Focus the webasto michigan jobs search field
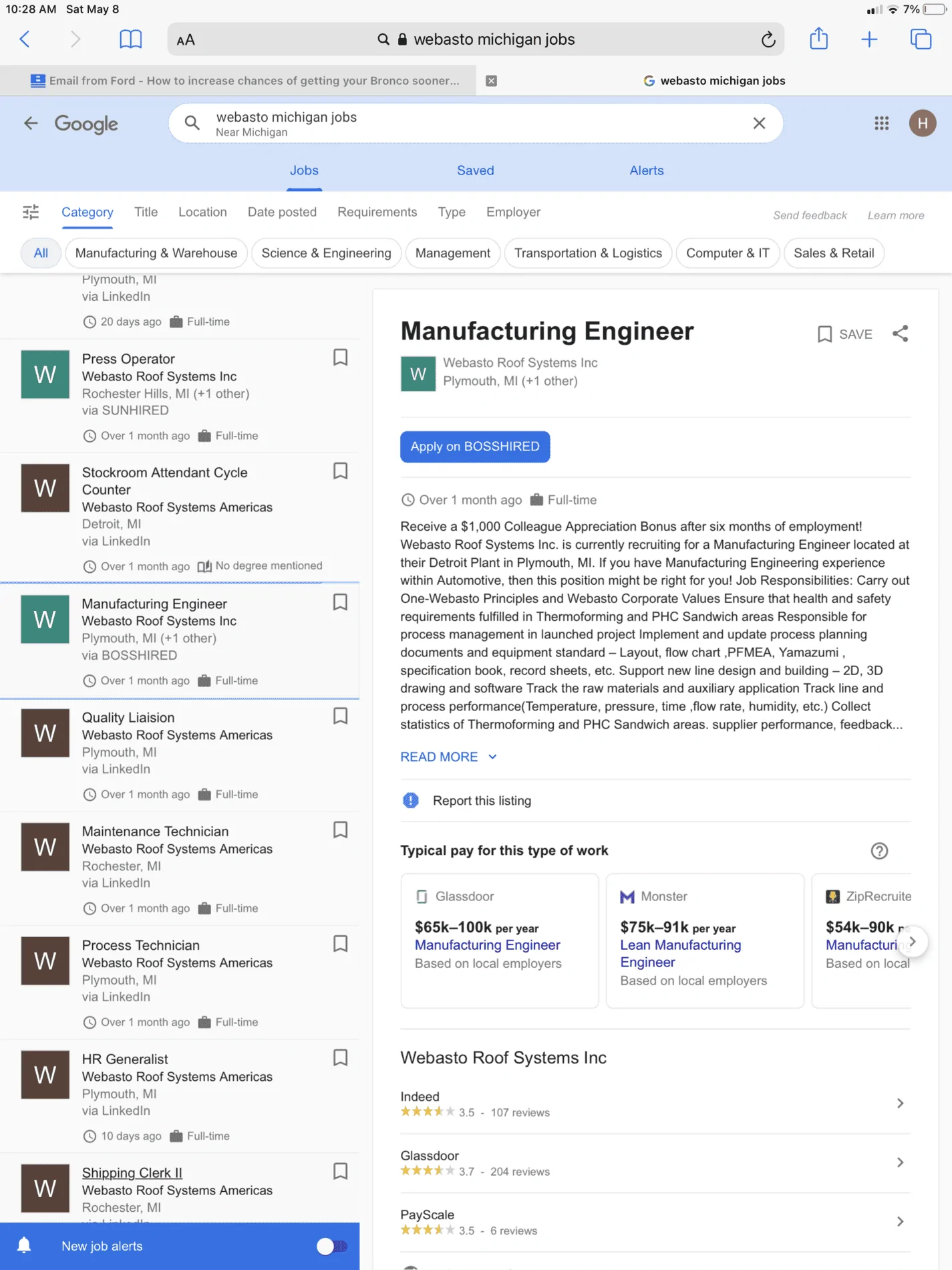 pyautogui.click(x=475, y=123)
